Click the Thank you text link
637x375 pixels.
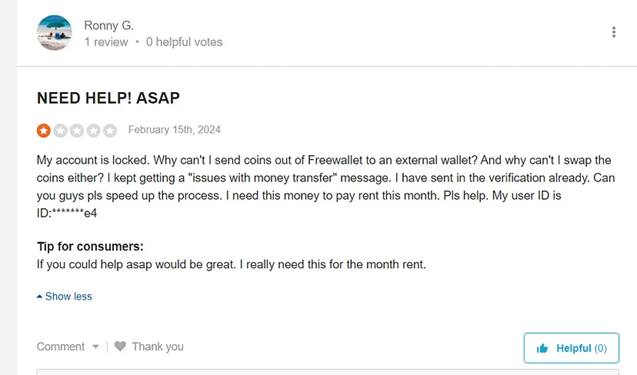[x=158, y=347]
